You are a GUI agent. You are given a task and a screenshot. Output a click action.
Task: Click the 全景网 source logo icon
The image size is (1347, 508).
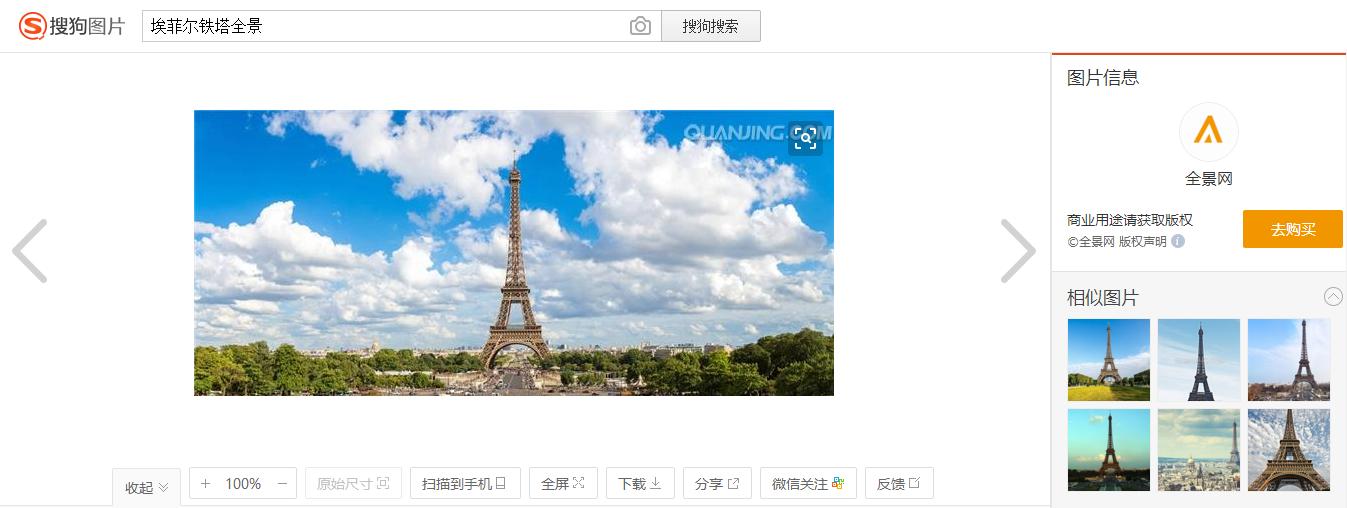click(1209, 131)
